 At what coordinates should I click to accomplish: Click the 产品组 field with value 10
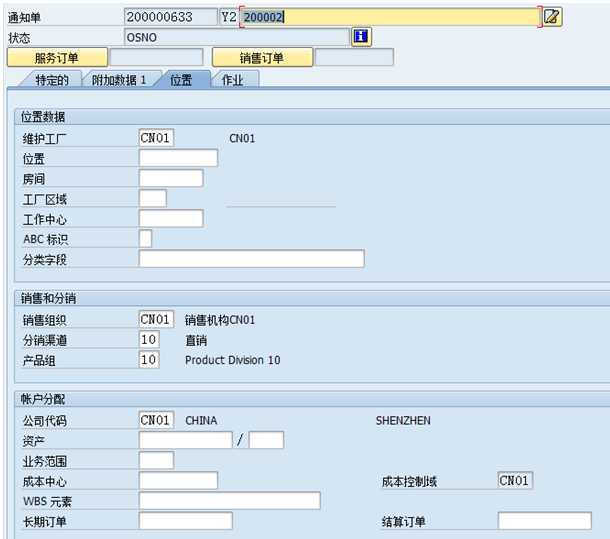coord(149,360)
